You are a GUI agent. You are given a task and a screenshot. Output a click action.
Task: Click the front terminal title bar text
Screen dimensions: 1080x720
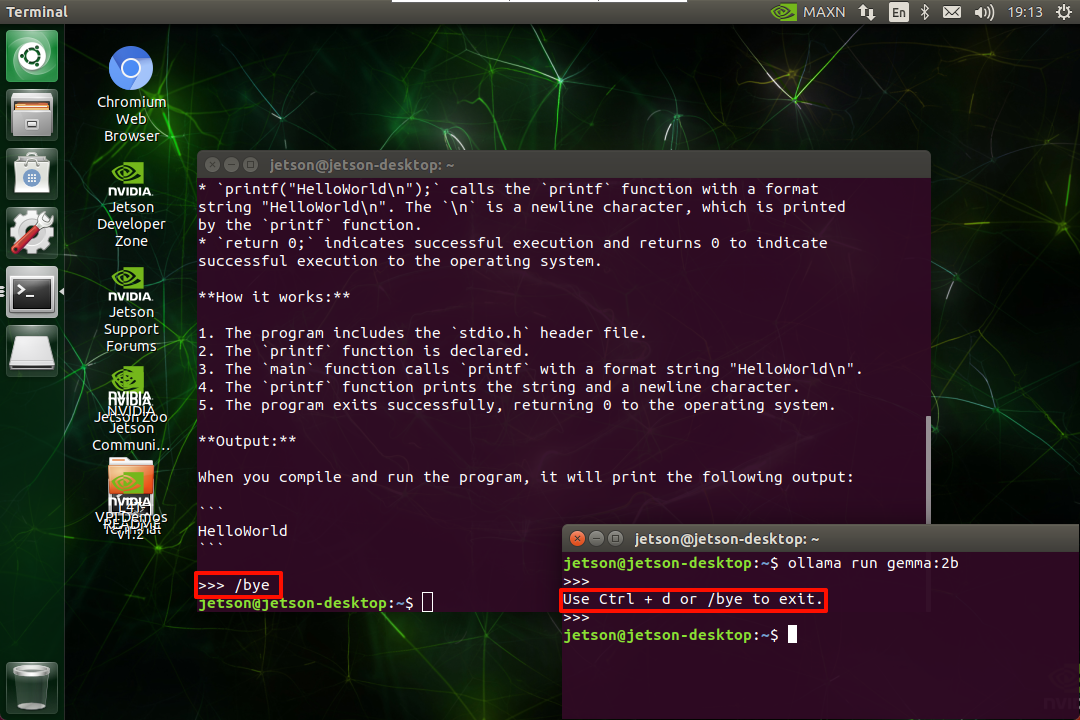(x=727, y=539)
